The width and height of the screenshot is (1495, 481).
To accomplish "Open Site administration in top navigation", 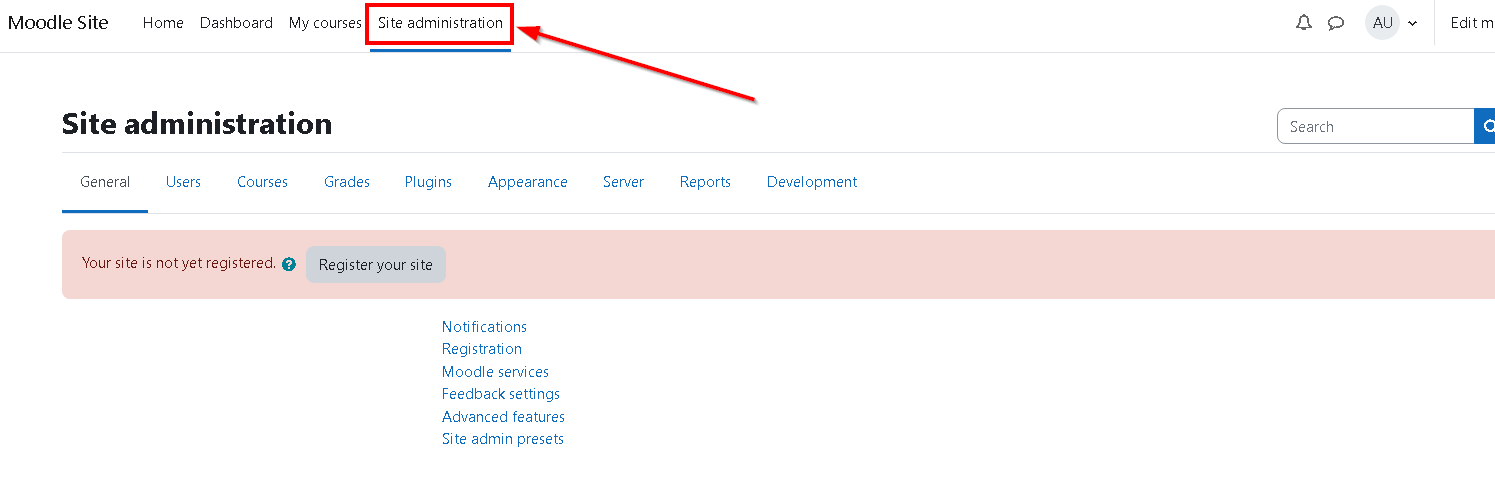I will point(440,23).
